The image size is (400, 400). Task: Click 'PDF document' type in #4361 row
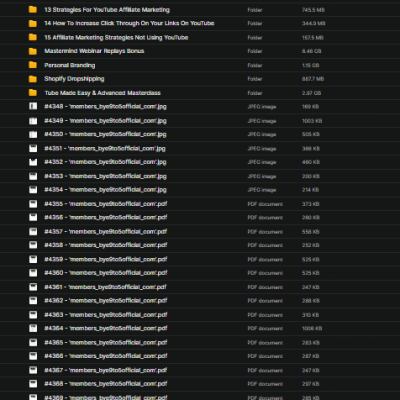(265, 287)
